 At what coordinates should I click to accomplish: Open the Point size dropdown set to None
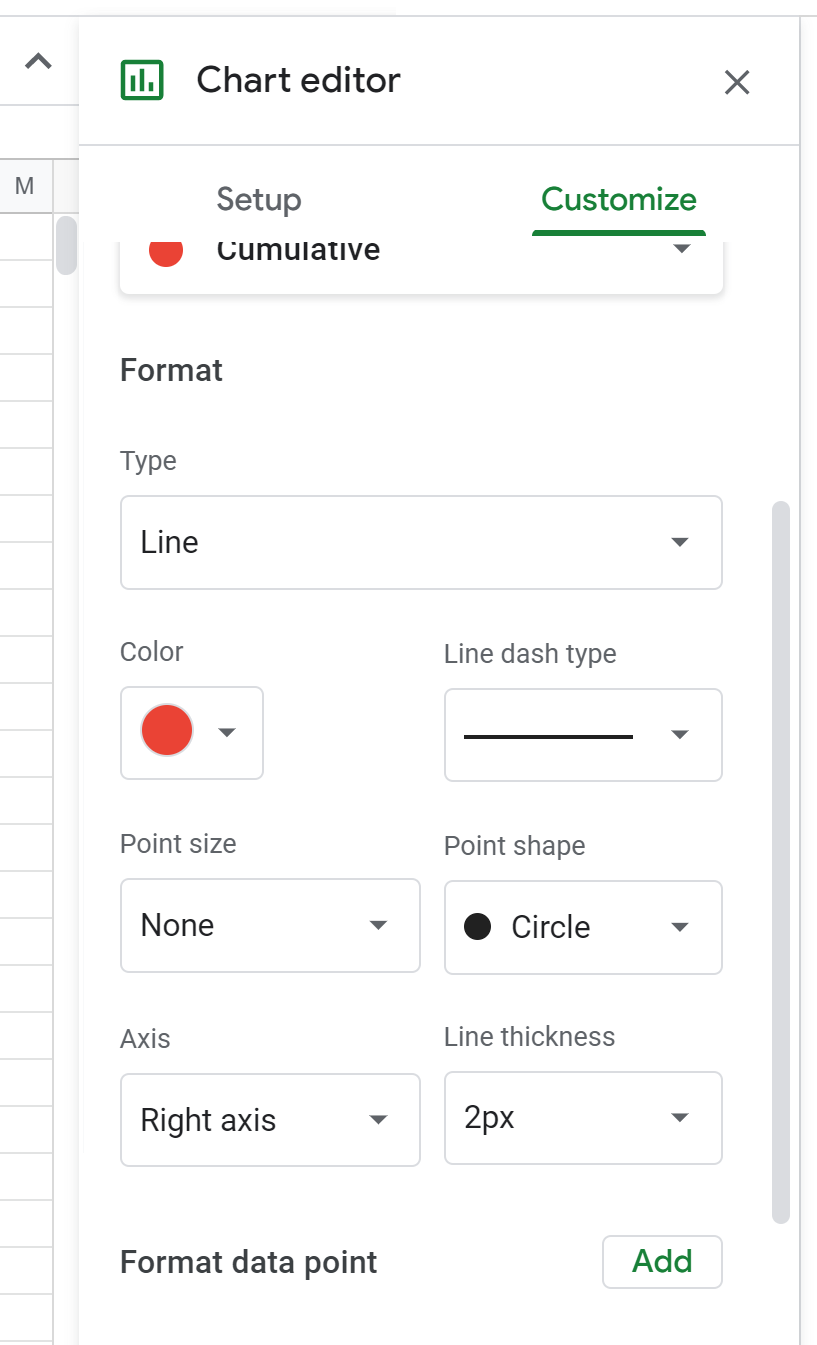click(x=270, y=925)
